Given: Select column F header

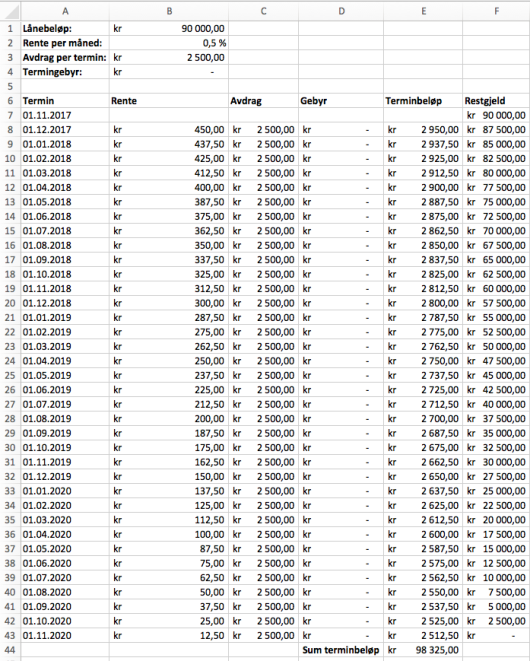Looking at the screenshot, I should point(496,11).
